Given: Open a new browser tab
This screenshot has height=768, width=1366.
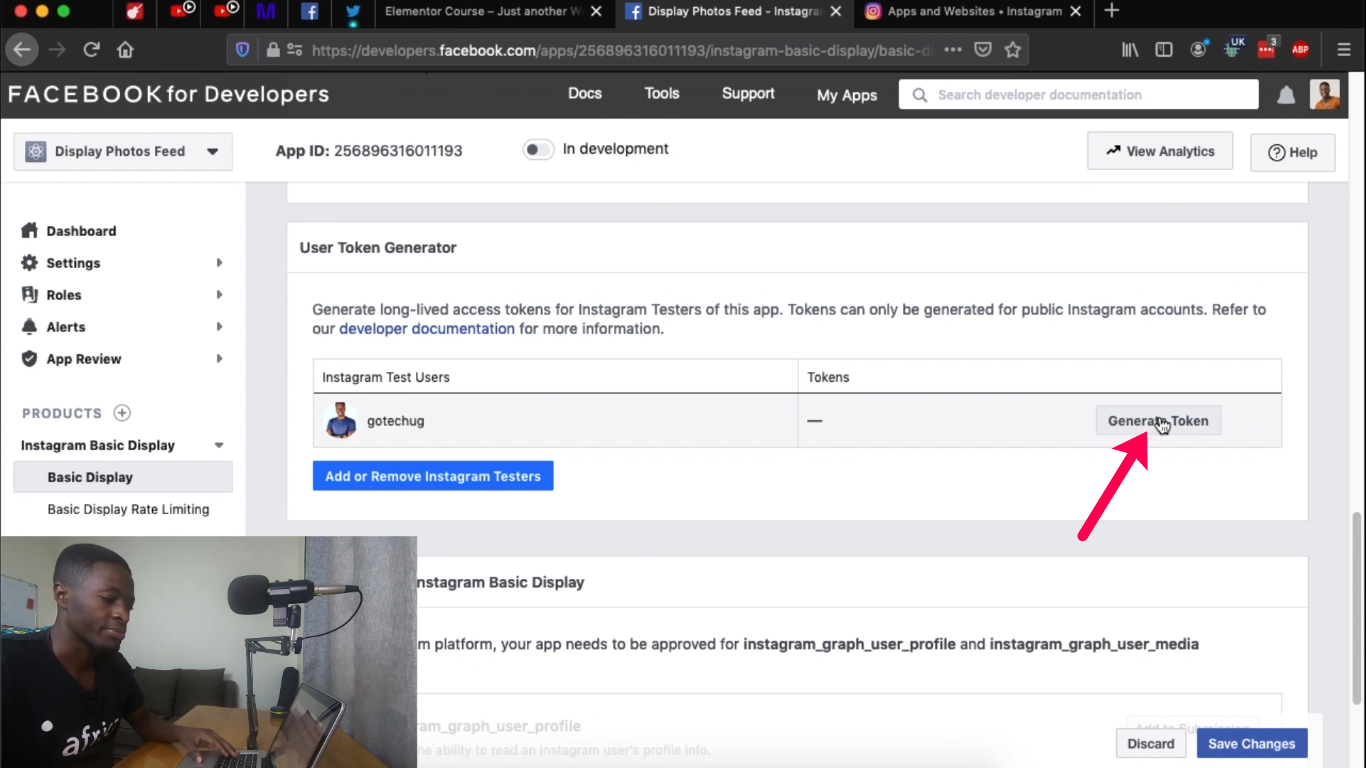Looking at the screenshot, I should point(1111,11).
